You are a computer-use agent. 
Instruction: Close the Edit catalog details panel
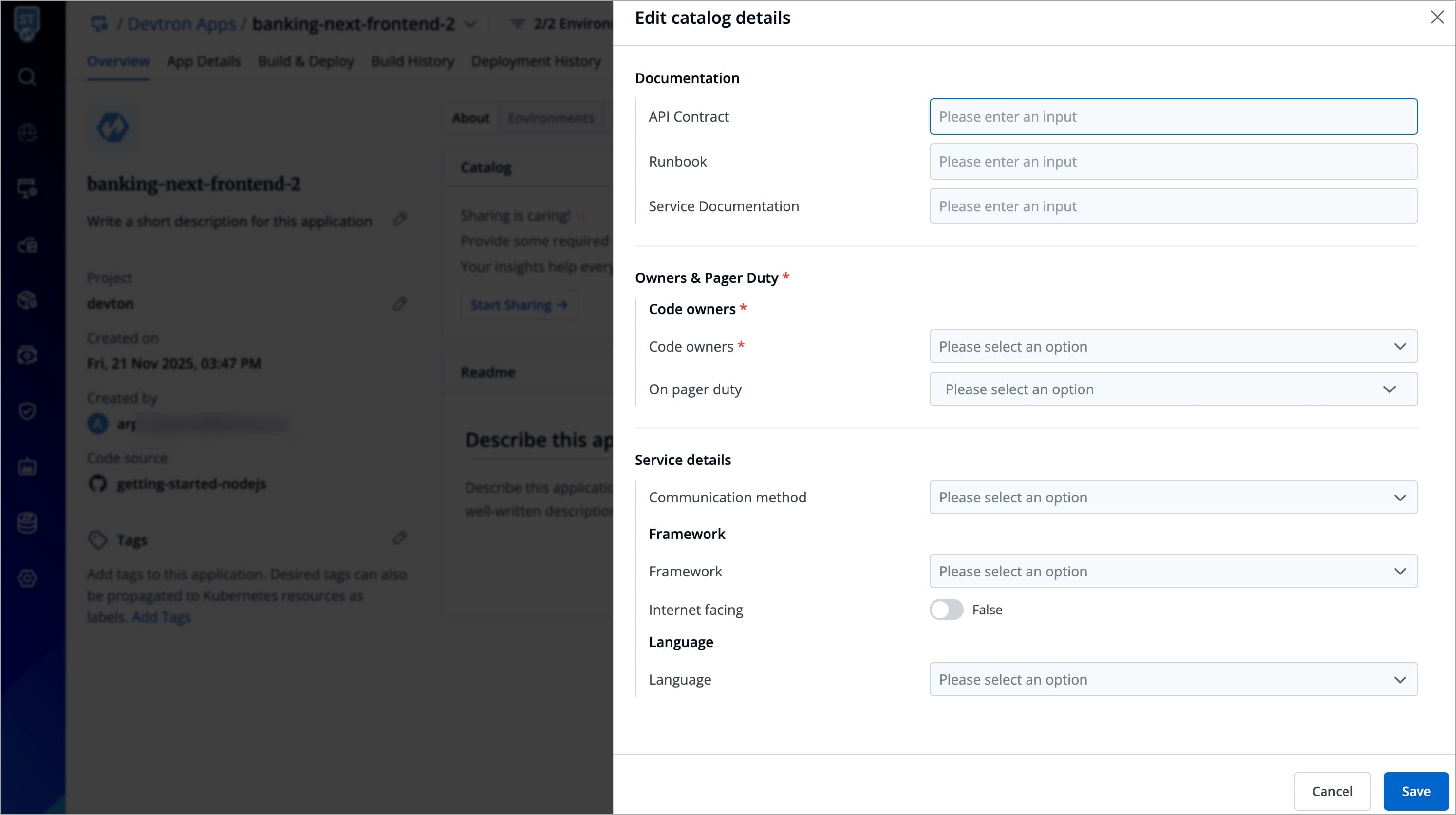coord(1437,18)
